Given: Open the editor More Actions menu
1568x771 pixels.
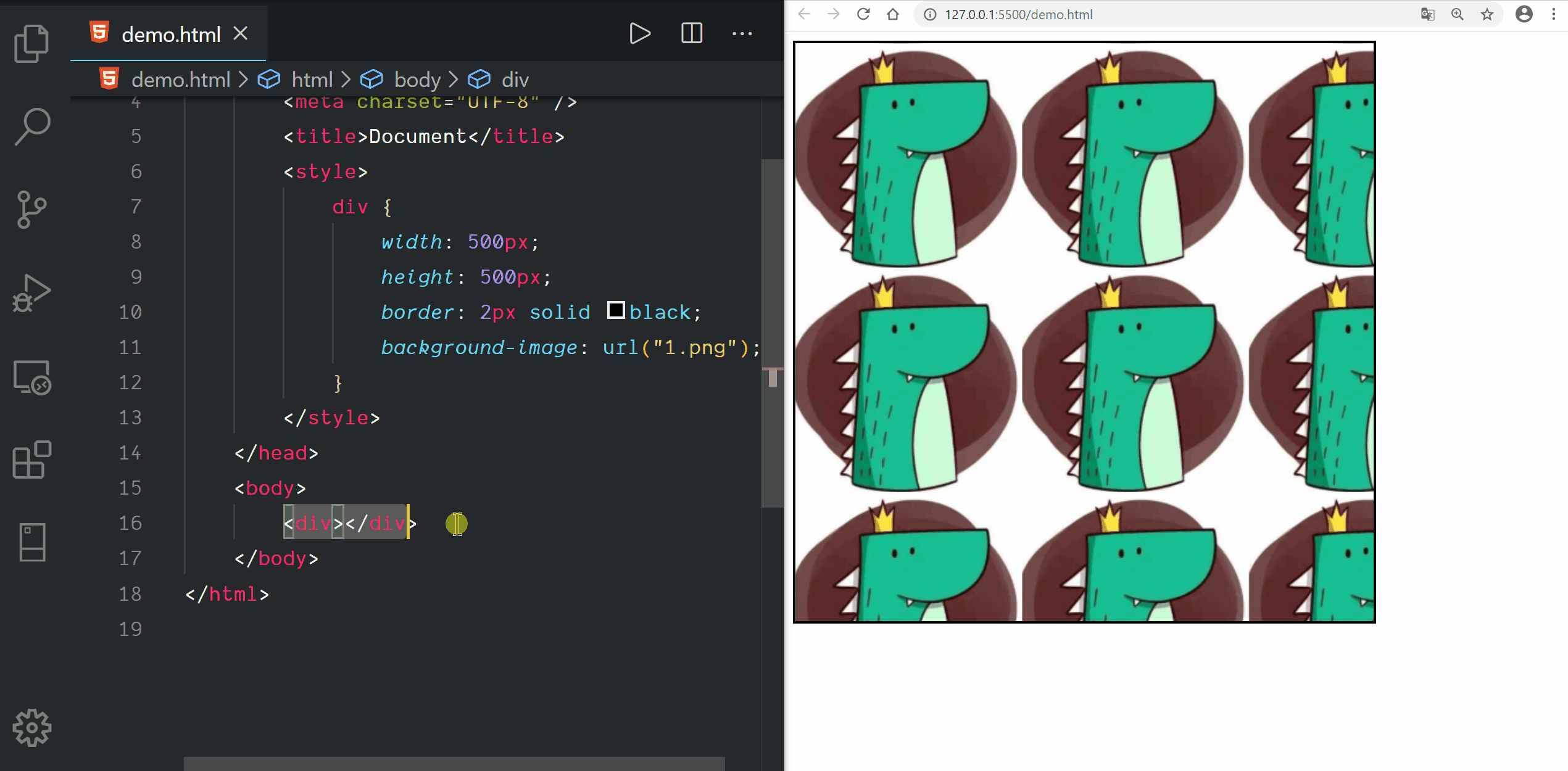Looking at the screenshot, I should click(x=742, y=33).
